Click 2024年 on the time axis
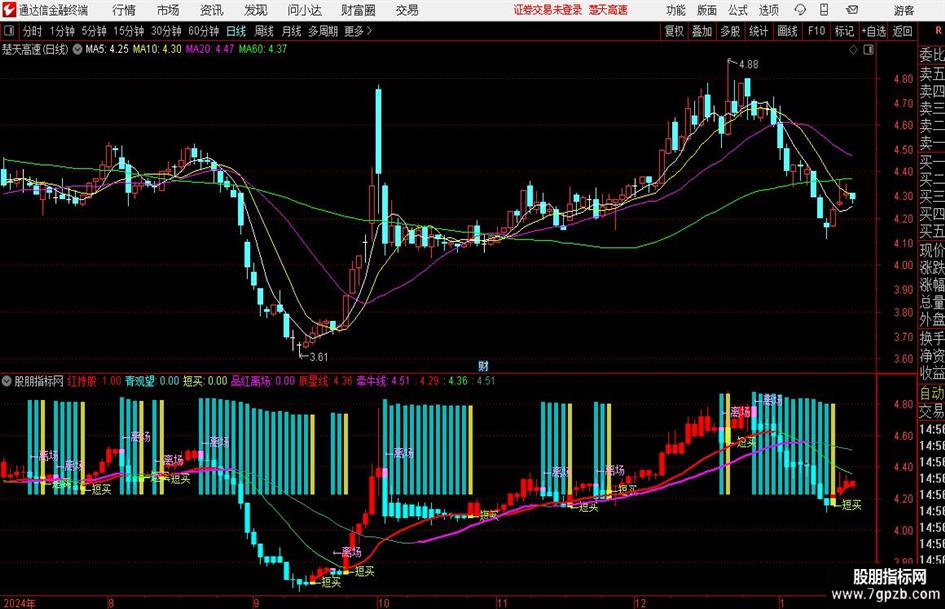This screenshot has height=609, width=945. click(x=19, y=602)
